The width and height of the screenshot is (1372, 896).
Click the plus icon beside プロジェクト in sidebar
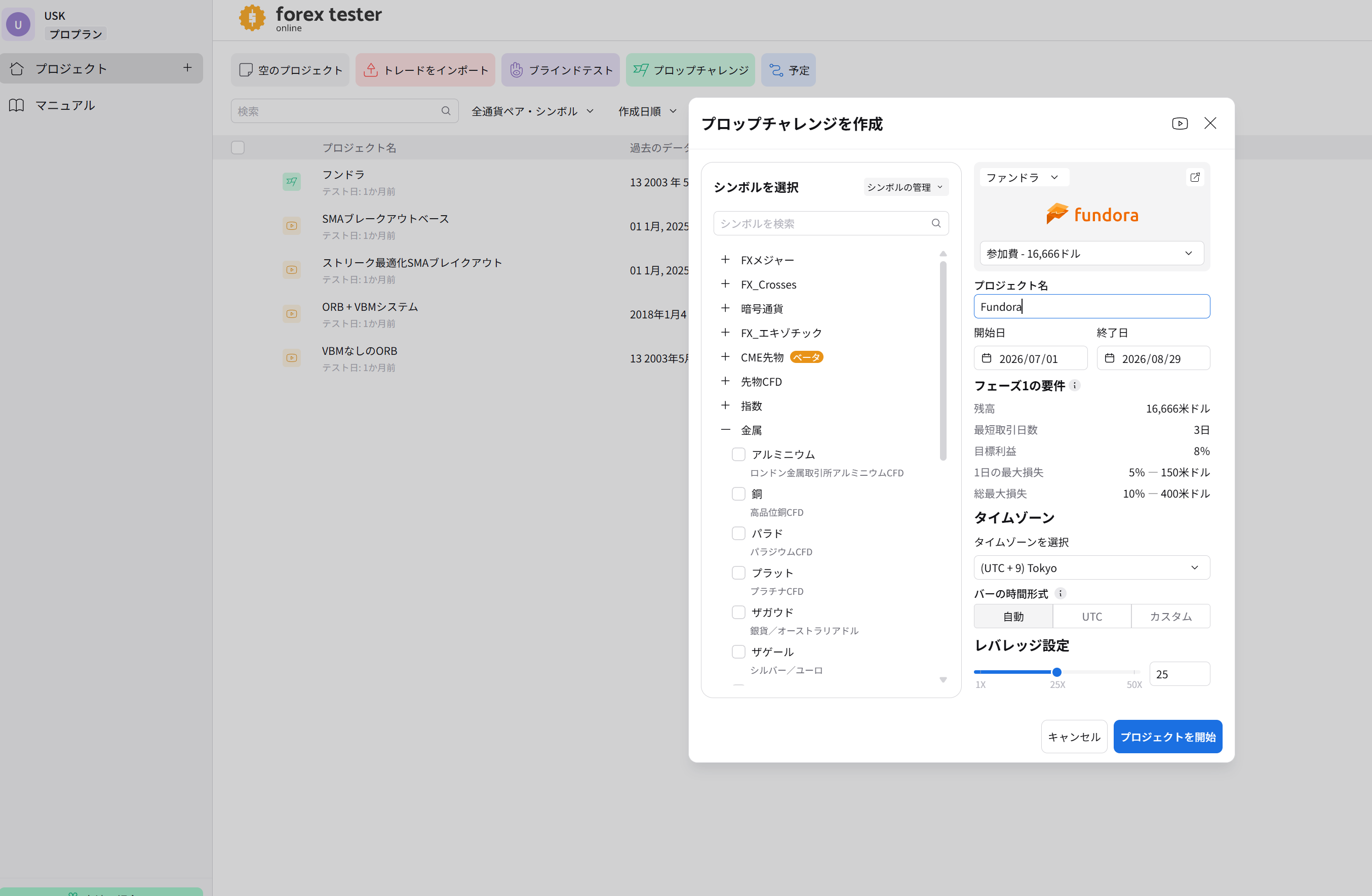(x=187, y=68)
